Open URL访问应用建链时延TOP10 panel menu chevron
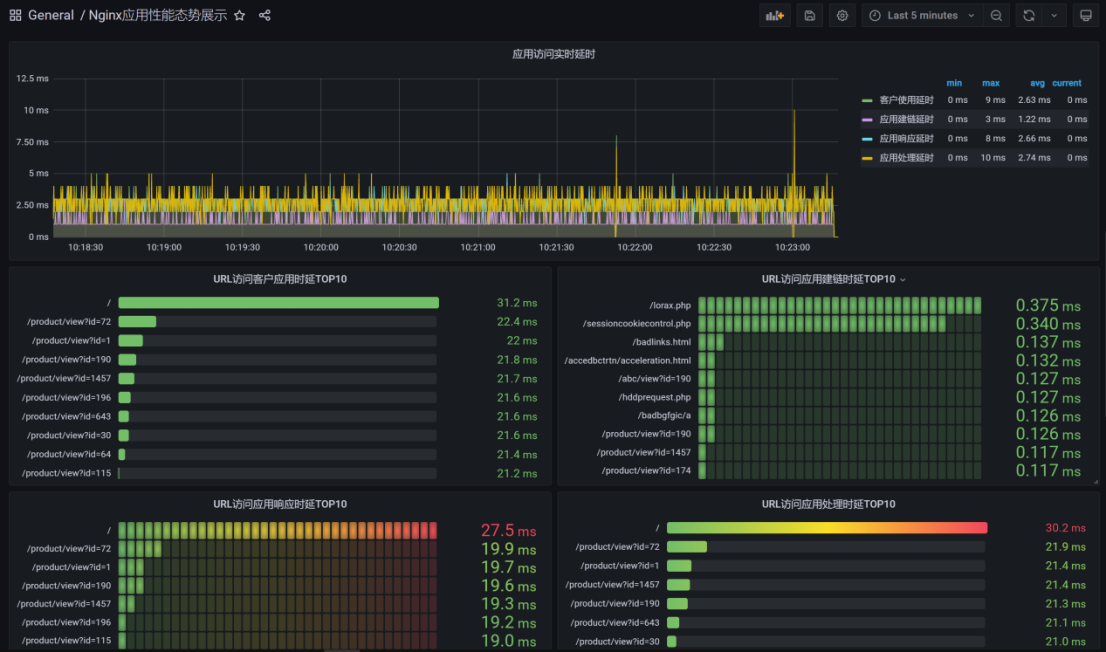Screen dimensions: 1106x652 (903, 280)
